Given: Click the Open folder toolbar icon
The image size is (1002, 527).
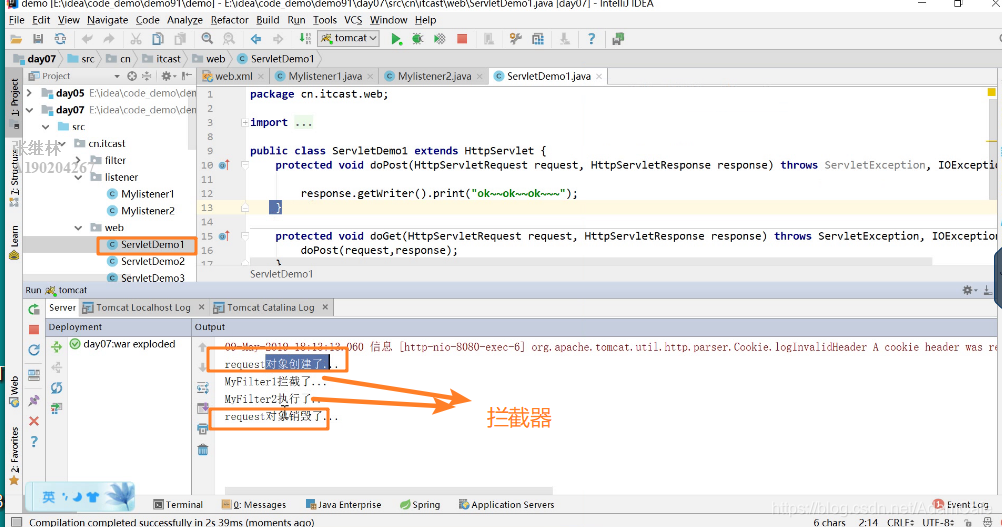Looking at the screenshot, I should tap(16, 39).
